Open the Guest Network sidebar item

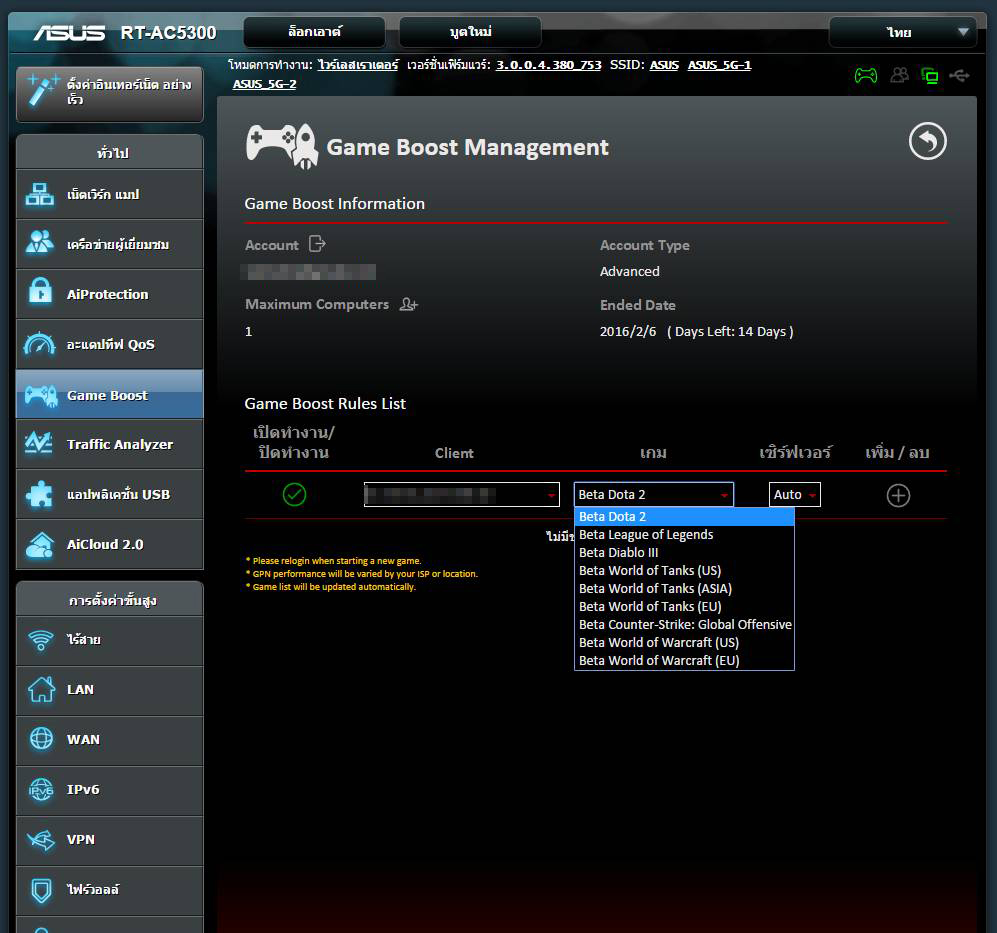click(109, 244)
